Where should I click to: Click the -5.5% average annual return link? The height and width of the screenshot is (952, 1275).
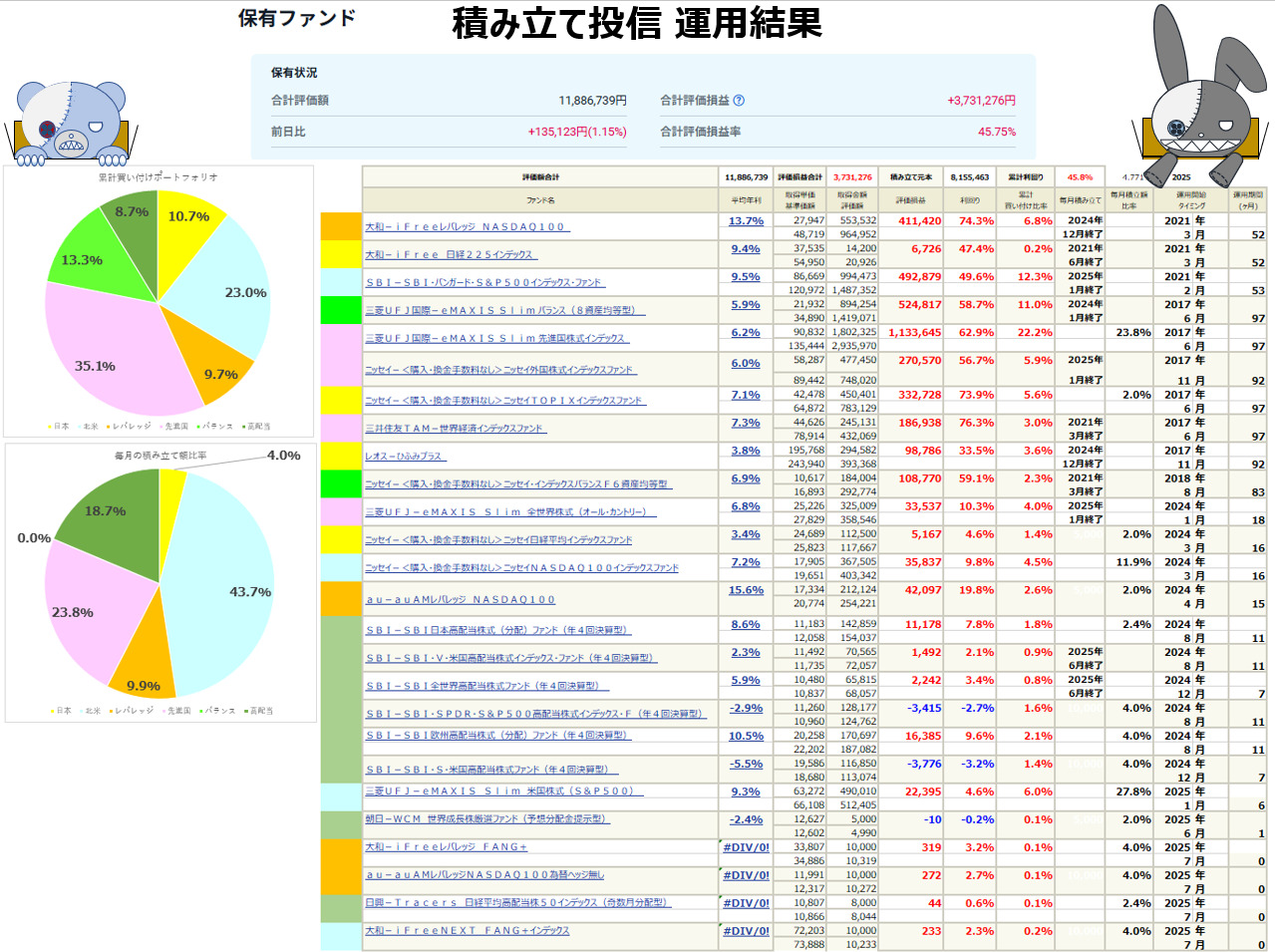[746, 765]
